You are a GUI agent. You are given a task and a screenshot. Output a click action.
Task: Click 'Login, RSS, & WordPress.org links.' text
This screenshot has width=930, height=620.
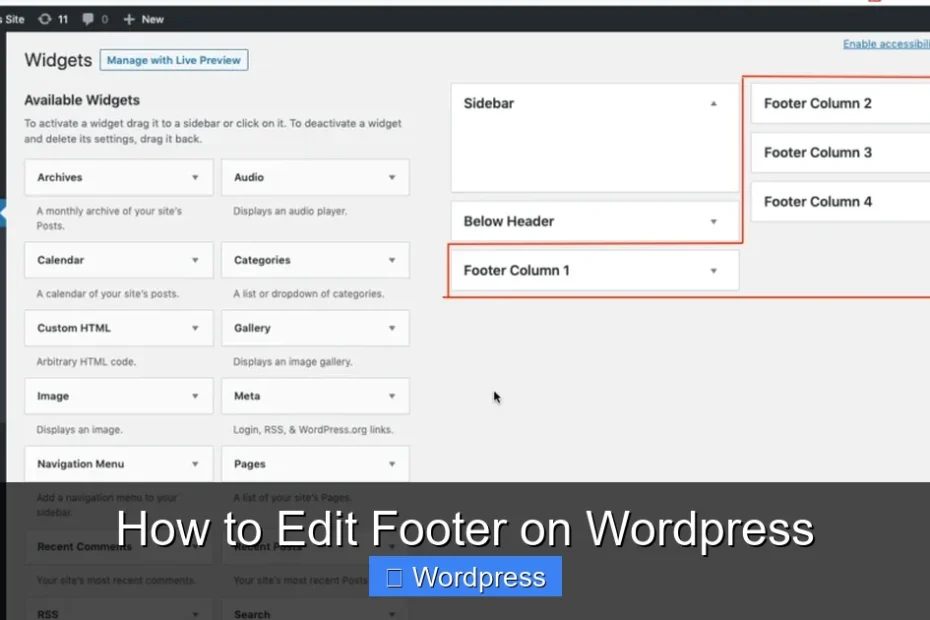click(313, 430)
